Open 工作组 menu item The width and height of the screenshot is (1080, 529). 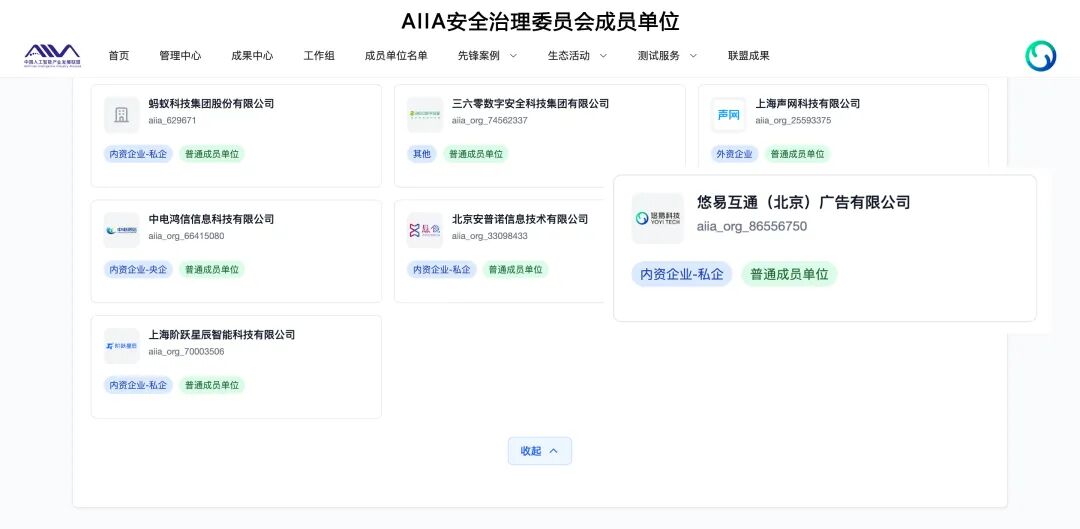319,56
